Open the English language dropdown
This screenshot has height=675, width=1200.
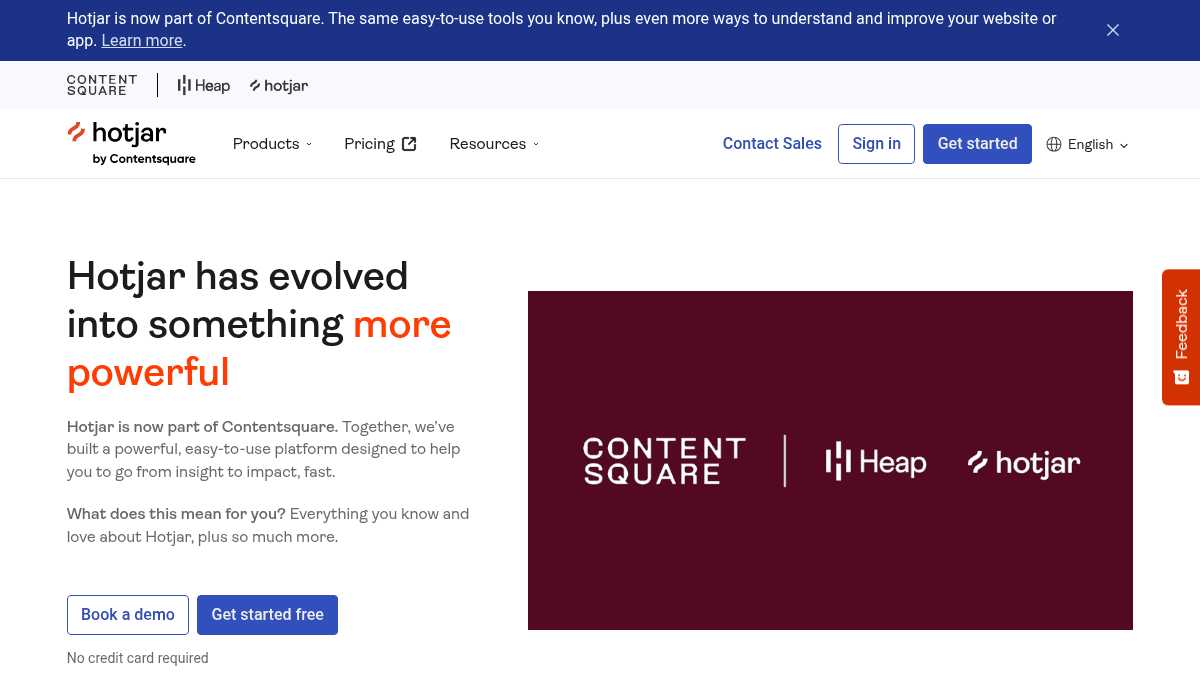(1088, 144)
